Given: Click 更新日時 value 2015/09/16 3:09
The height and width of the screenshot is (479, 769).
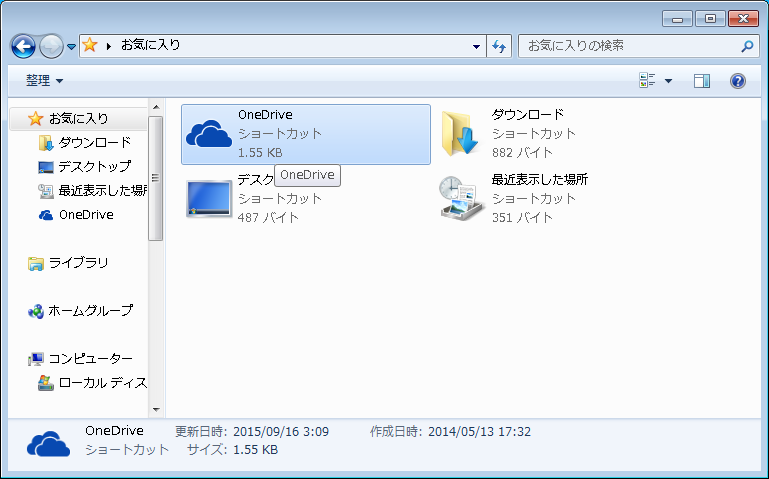Looking at the screenshot, I should pos(281,432).
